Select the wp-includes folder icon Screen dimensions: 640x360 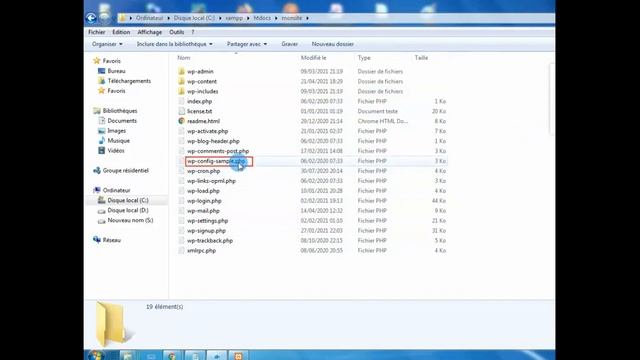click(x=181, y=91)
